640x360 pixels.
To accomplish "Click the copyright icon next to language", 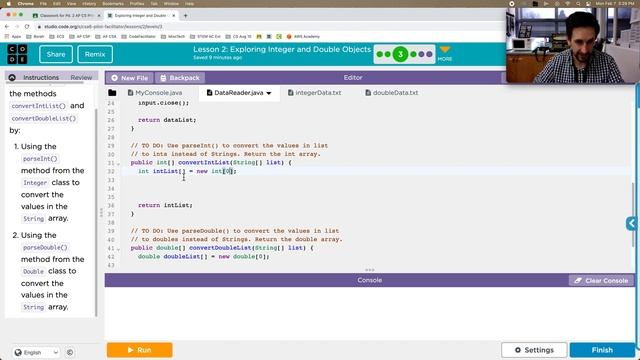I will 70,352.
